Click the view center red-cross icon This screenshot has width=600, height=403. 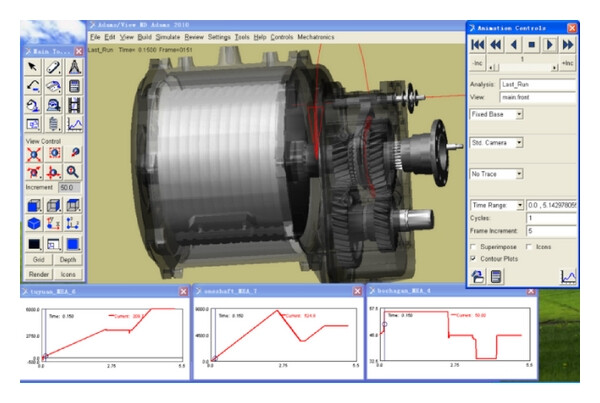click(x=34, y=154)
